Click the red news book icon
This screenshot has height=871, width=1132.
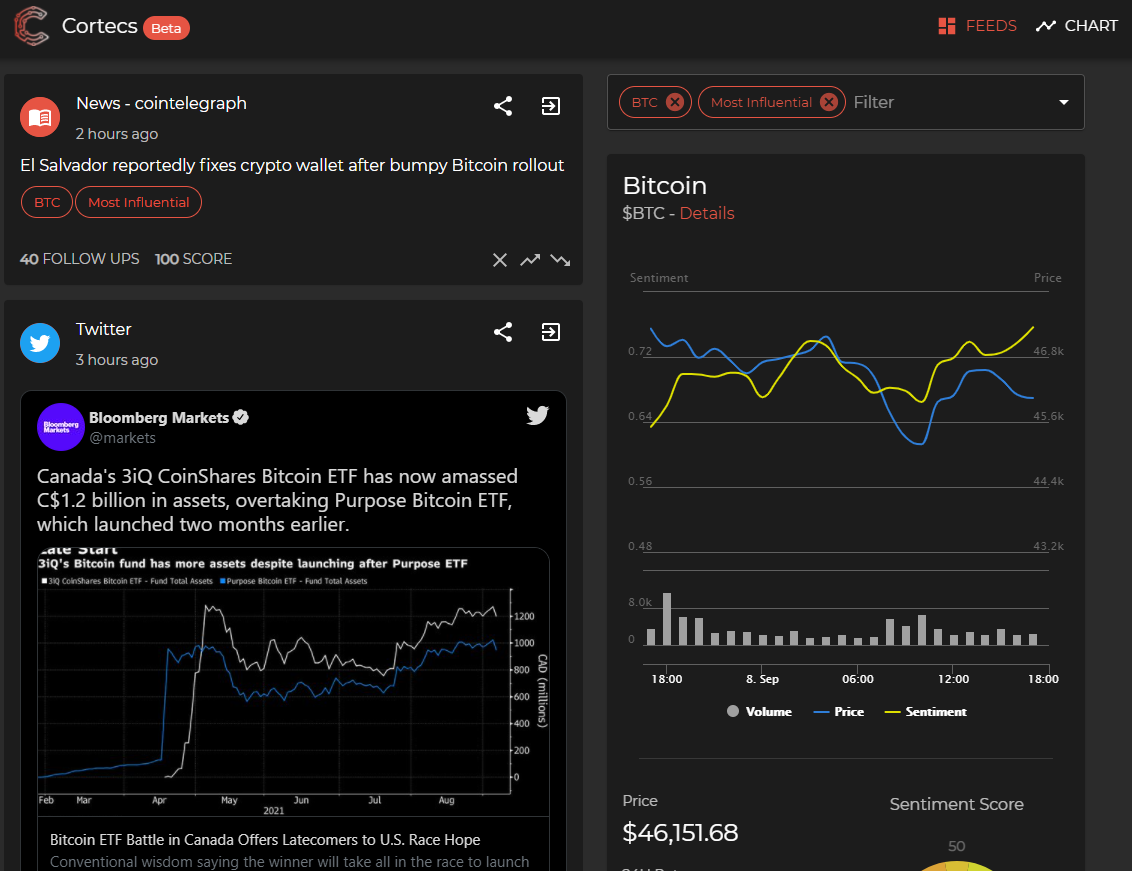click(40, 117)
